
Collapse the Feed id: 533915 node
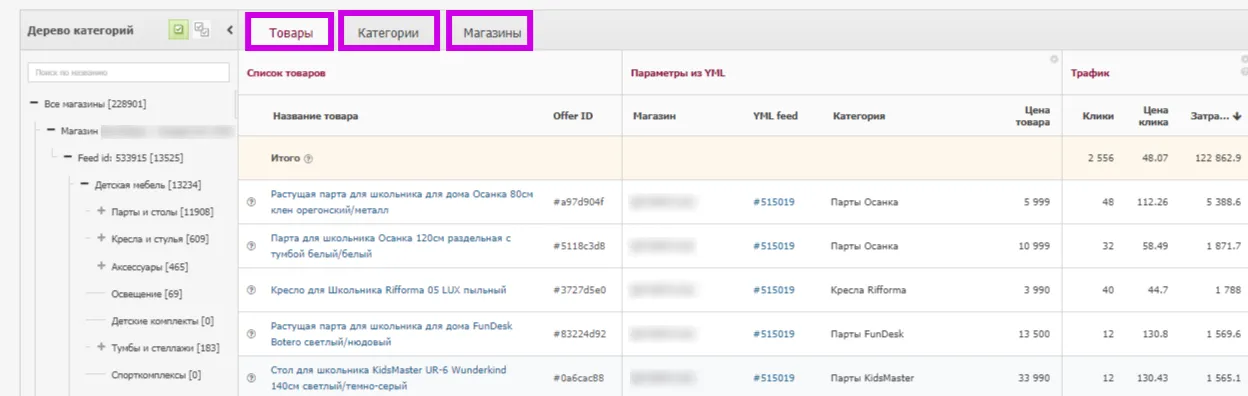tap(68, 158)
